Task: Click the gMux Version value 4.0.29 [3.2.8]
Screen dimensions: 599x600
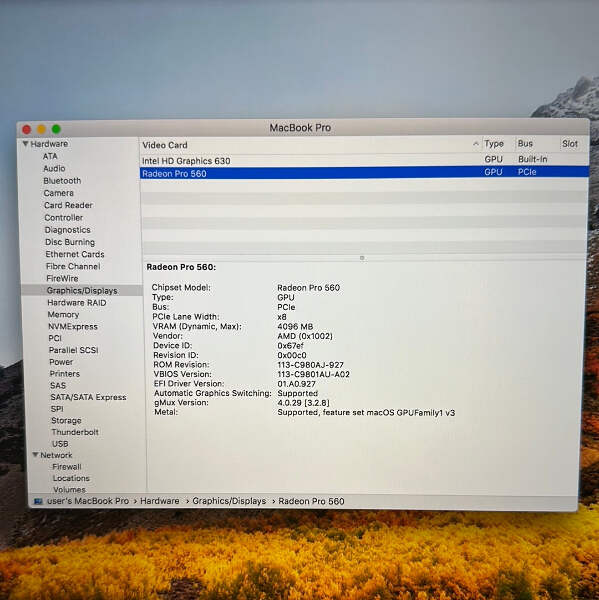Action: 304,403
